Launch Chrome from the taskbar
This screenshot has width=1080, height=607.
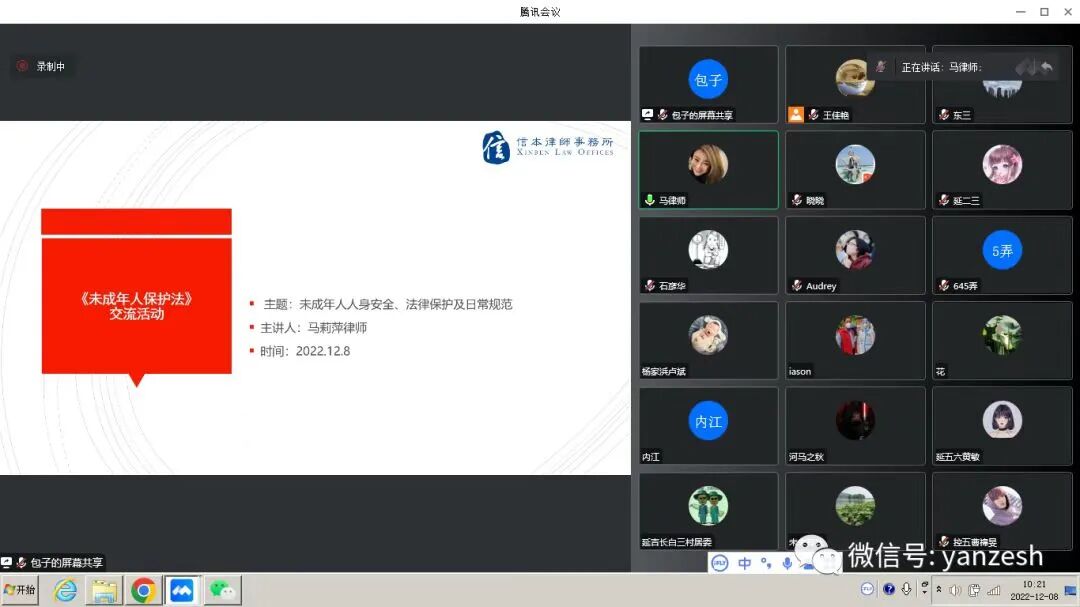(144, 589)
